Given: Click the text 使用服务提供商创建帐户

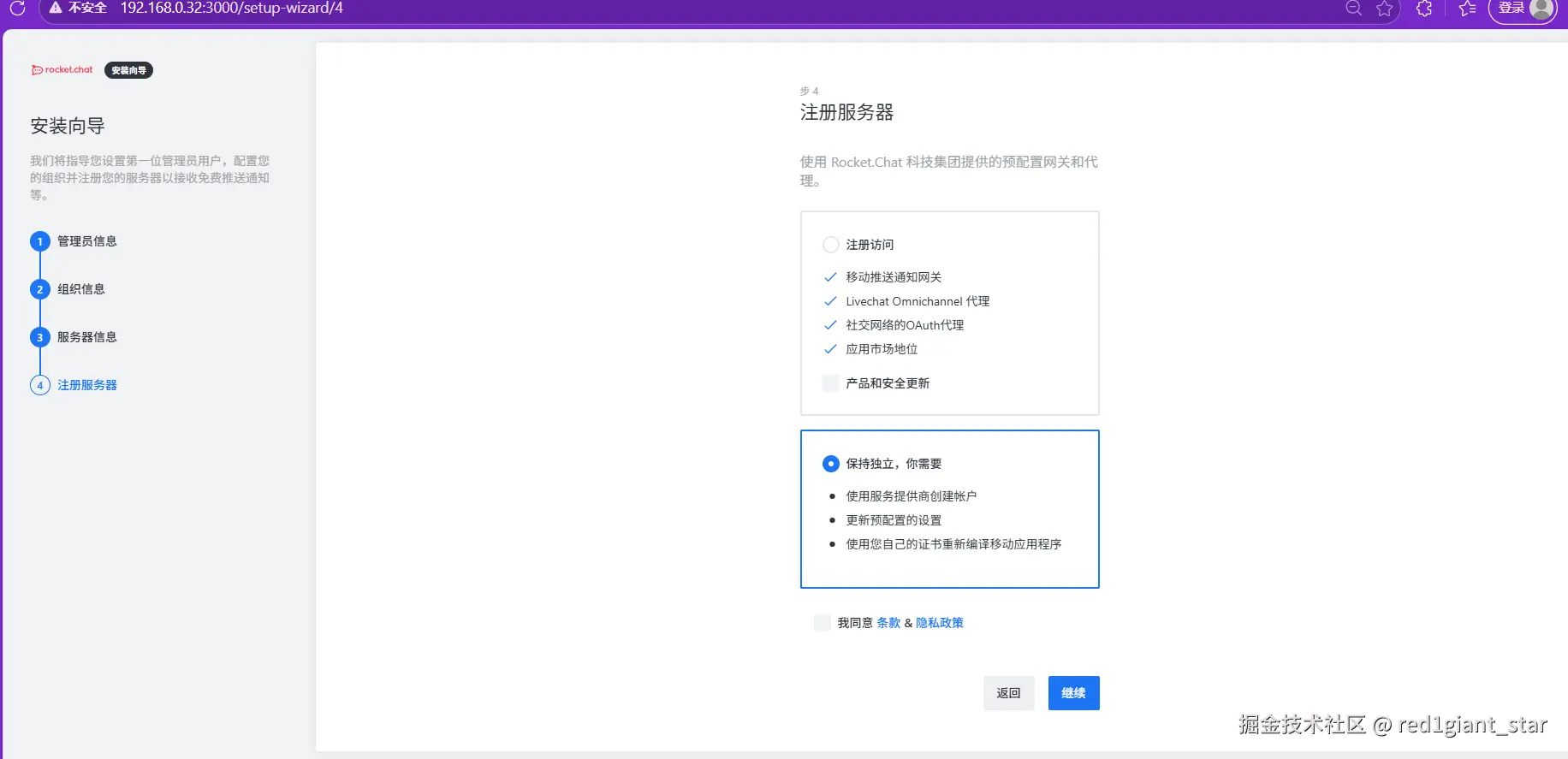Looking at the screenshot, I should [911, 496].
